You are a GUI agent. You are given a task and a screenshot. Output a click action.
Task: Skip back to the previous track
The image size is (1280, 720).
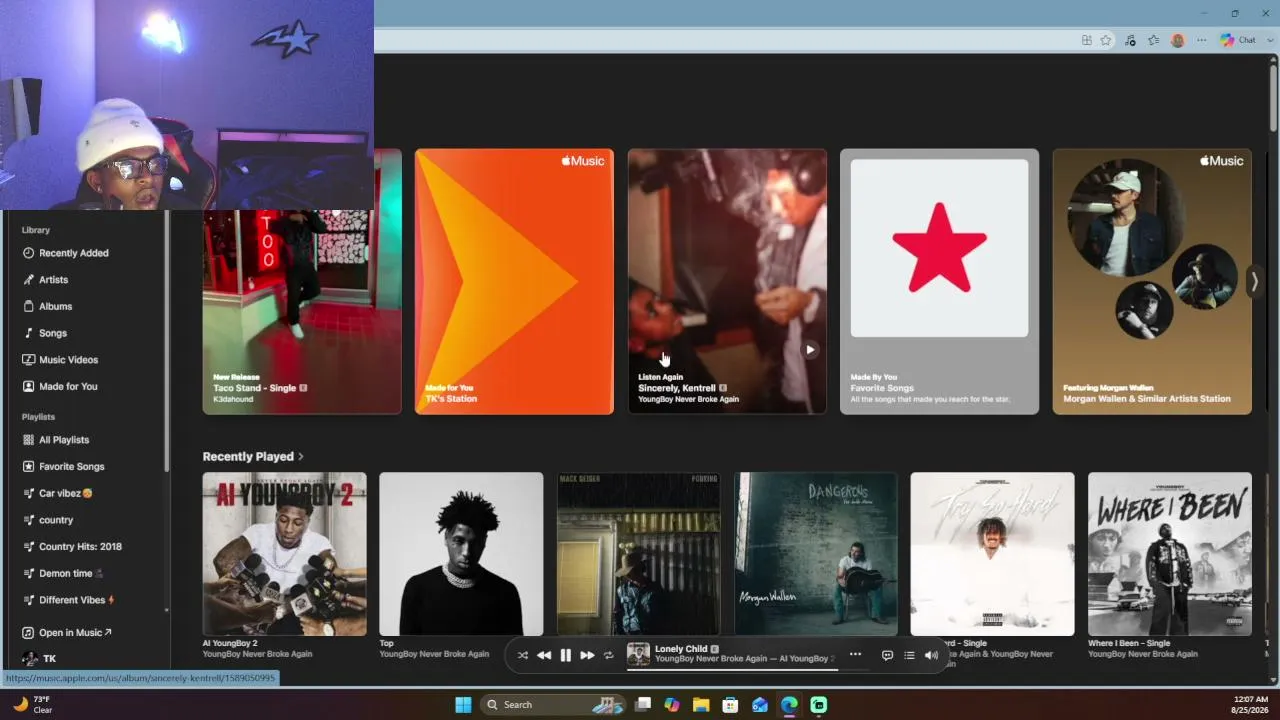pyautogui.click(x=544, y=655)
